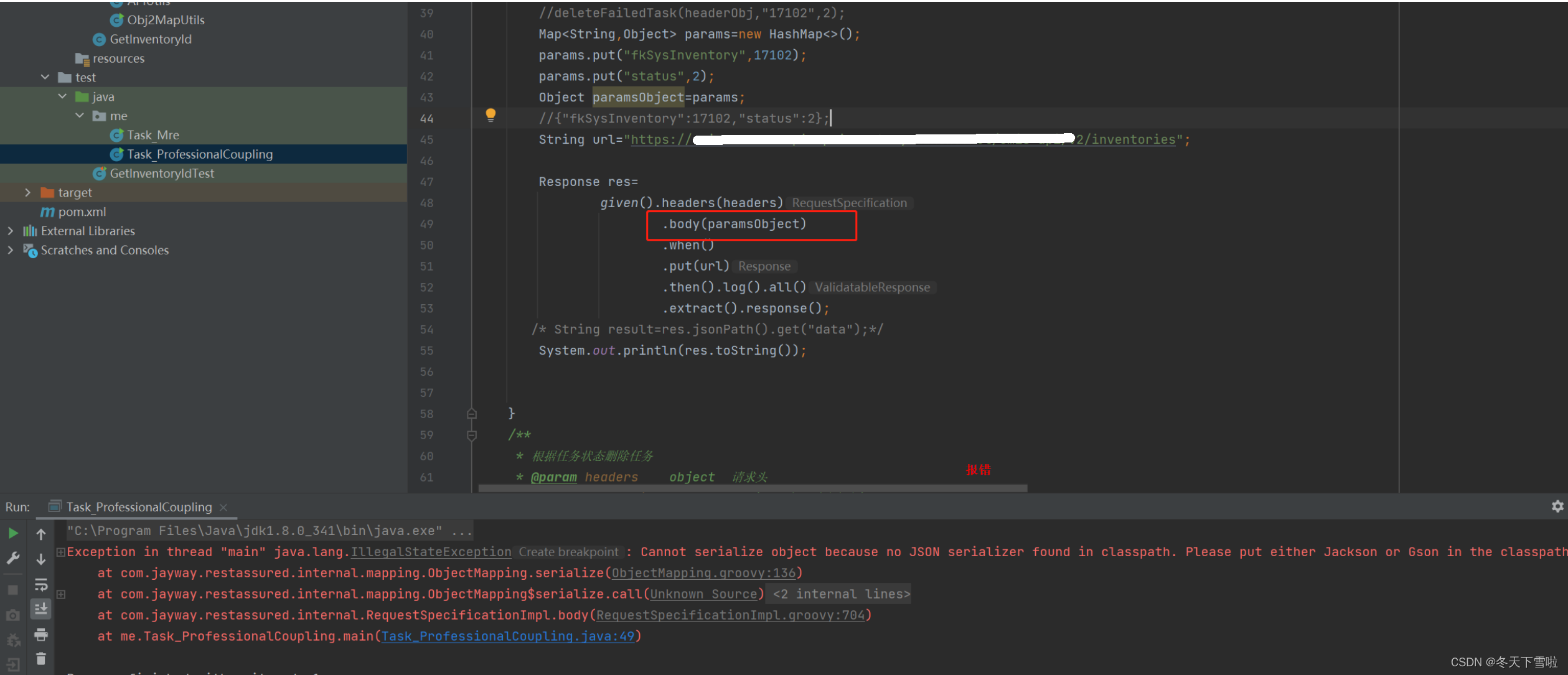Navigate down the stack trace arrow
The height and width of the screenshot is (675, 1568).
[40, 559]
